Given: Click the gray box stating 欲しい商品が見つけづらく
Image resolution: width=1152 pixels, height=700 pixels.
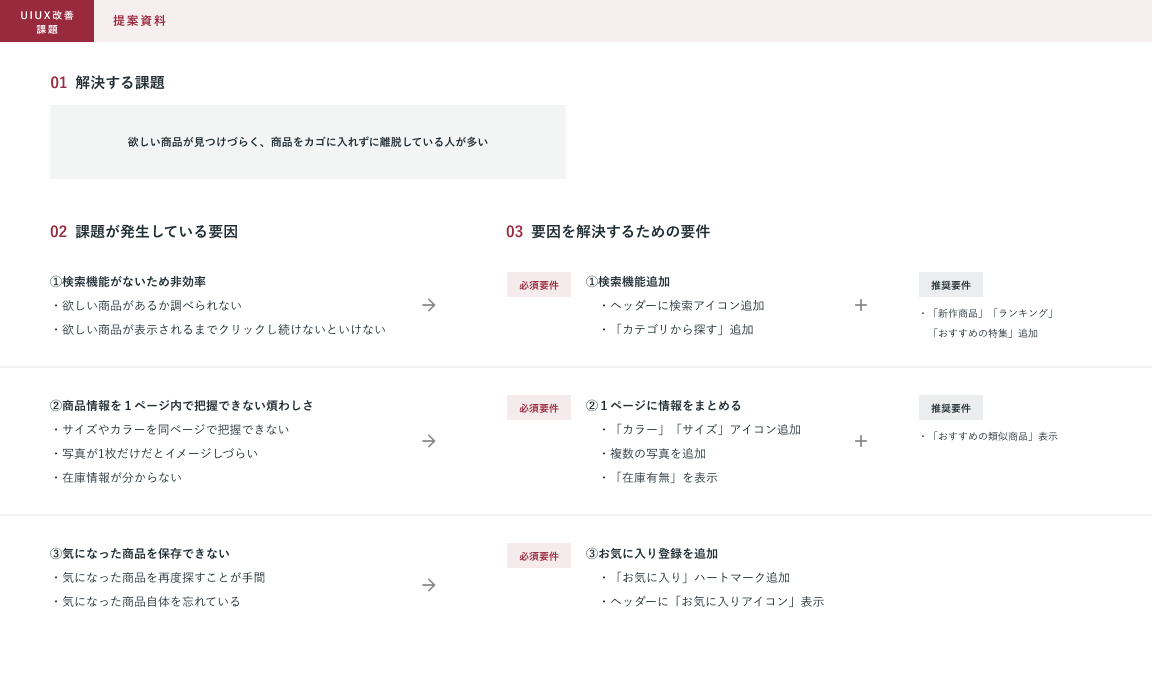Looking at the screenshot, I should (308, 142).
